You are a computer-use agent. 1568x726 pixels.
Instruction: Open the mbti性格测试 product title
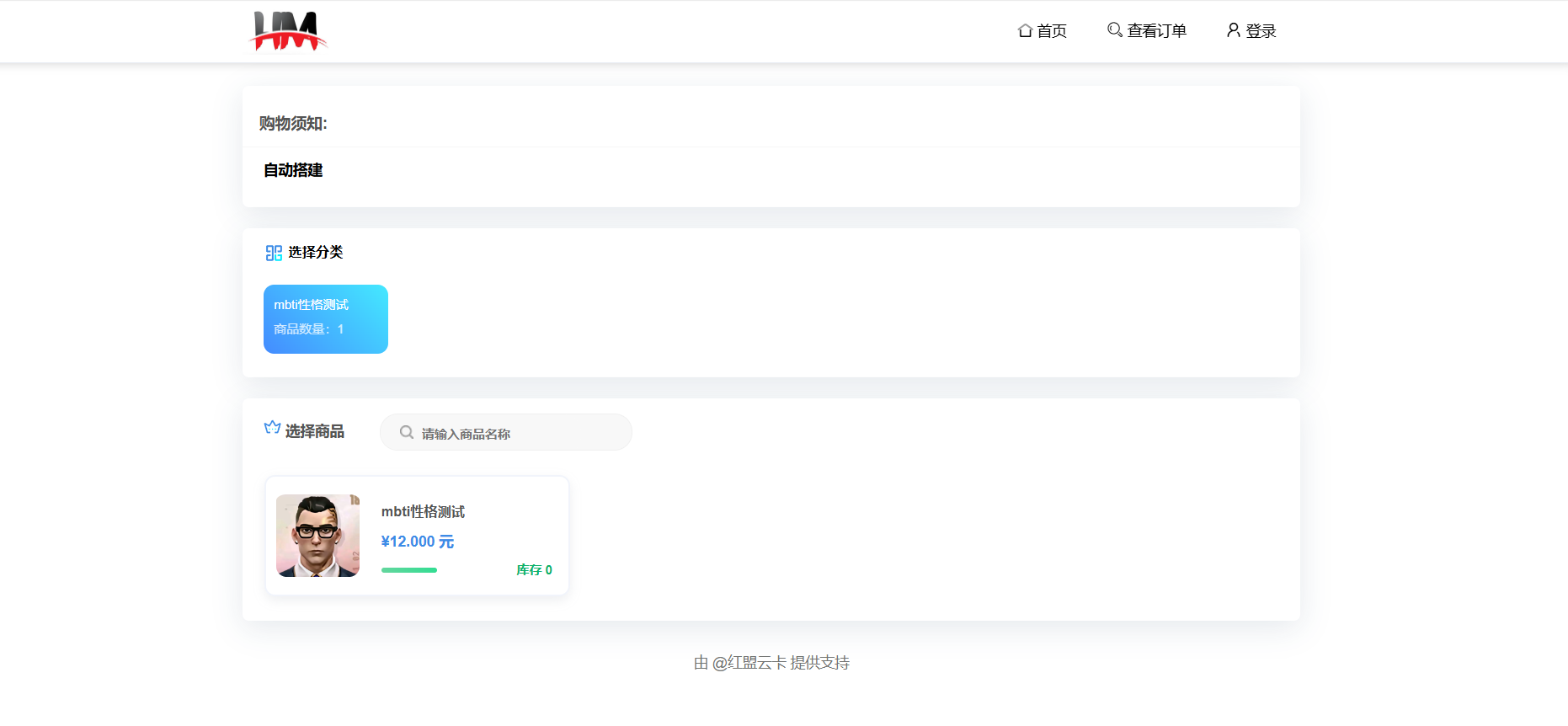(x=423, y=512)
